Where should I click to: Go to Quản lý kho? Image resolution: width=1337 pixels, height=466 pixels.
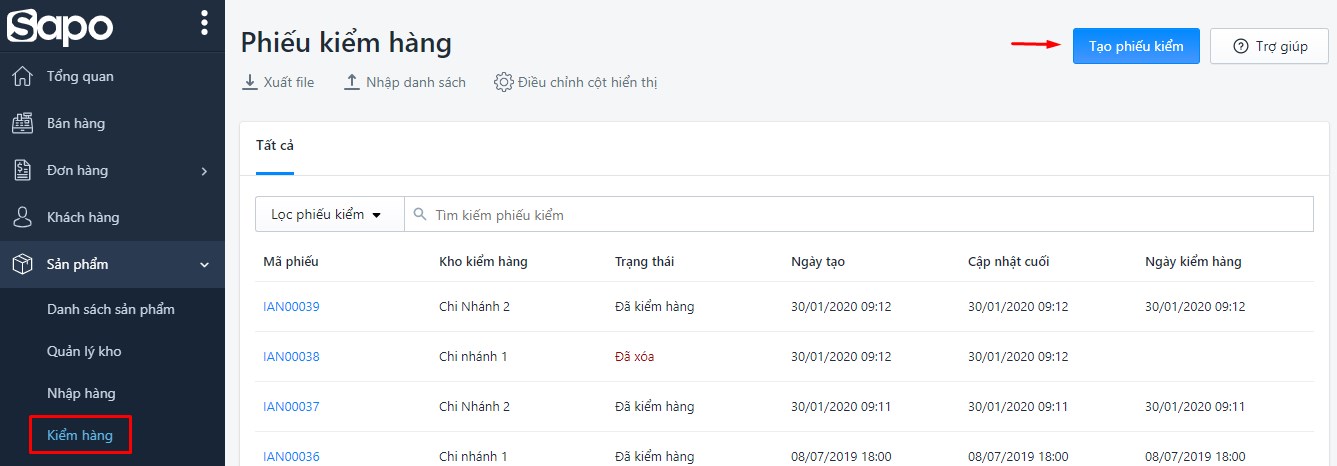pos(84,351)
